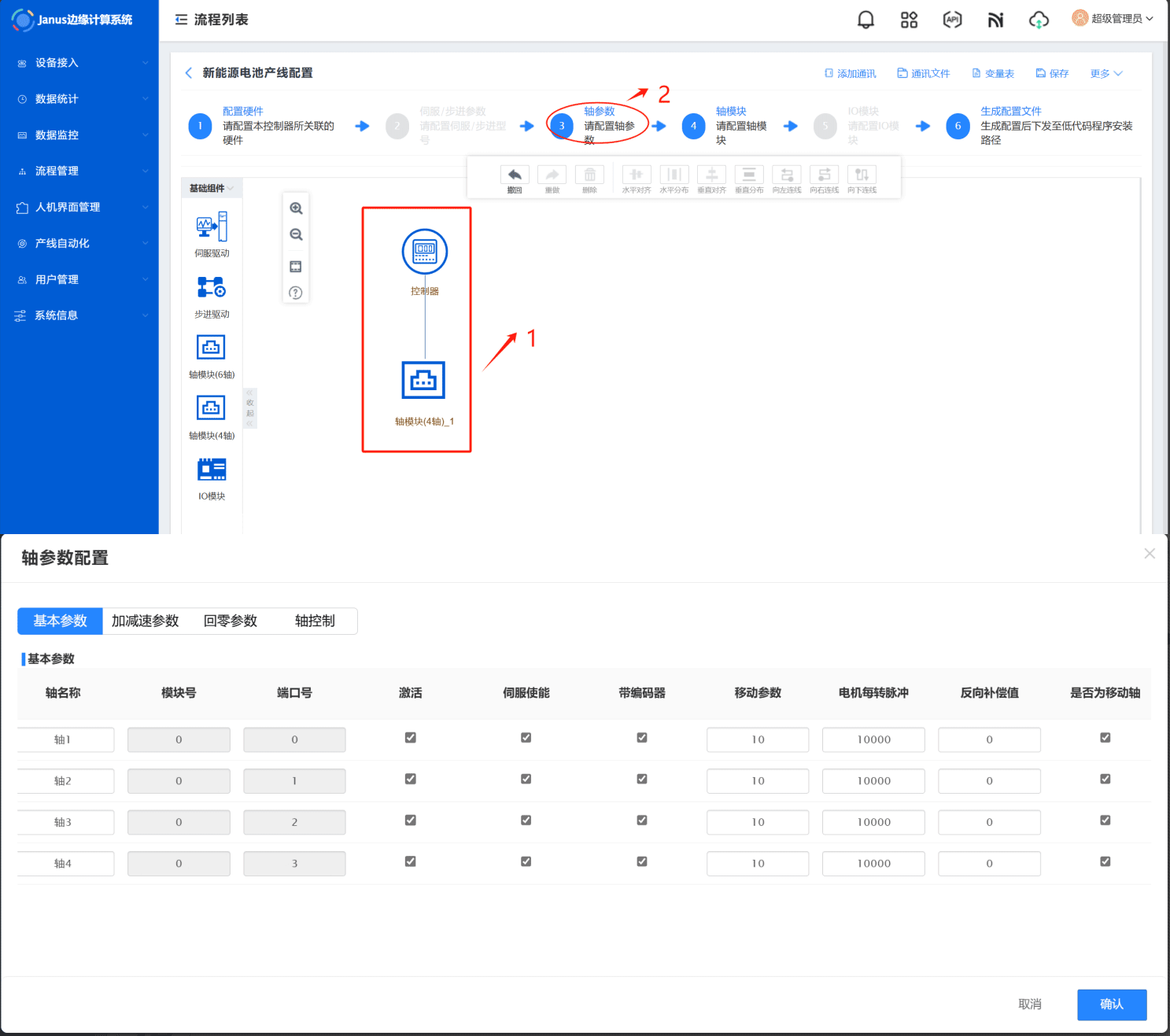Image resolution: width=1170 pixels, height=1036 pixels.
Task: Click the 确认 button
Action: click(1111, 1005)
